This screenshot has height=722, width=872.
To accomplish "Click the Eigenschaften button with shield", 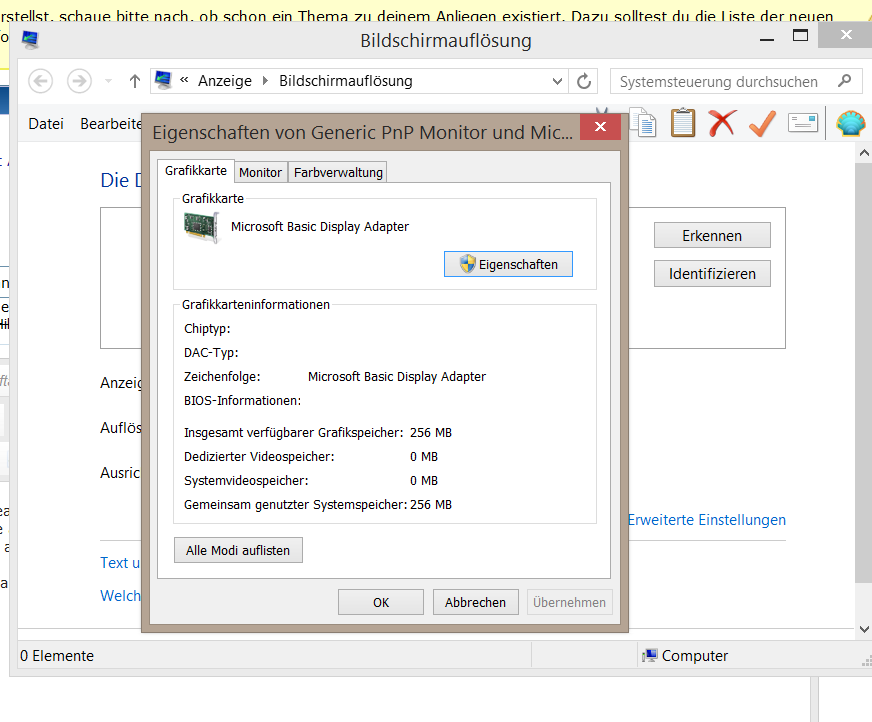I will (x=508, y=264).
